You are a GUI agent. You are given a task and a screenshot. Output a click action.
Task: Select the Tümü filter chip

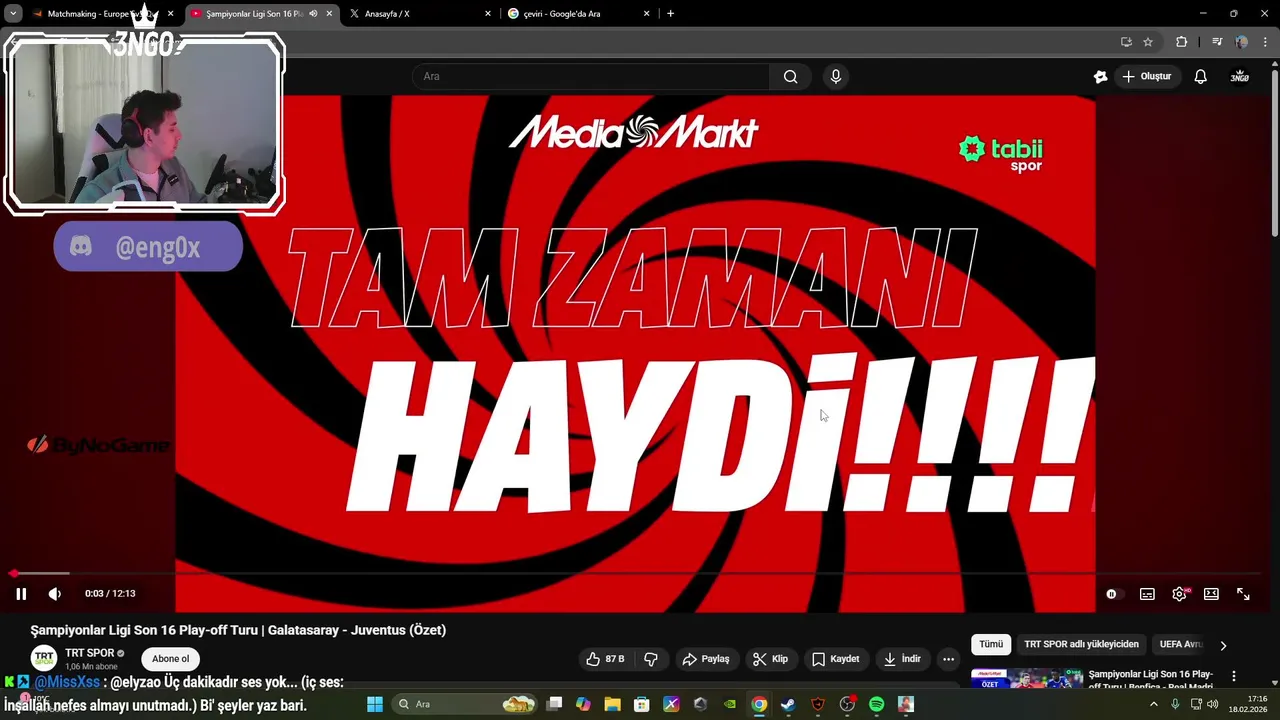991,644
